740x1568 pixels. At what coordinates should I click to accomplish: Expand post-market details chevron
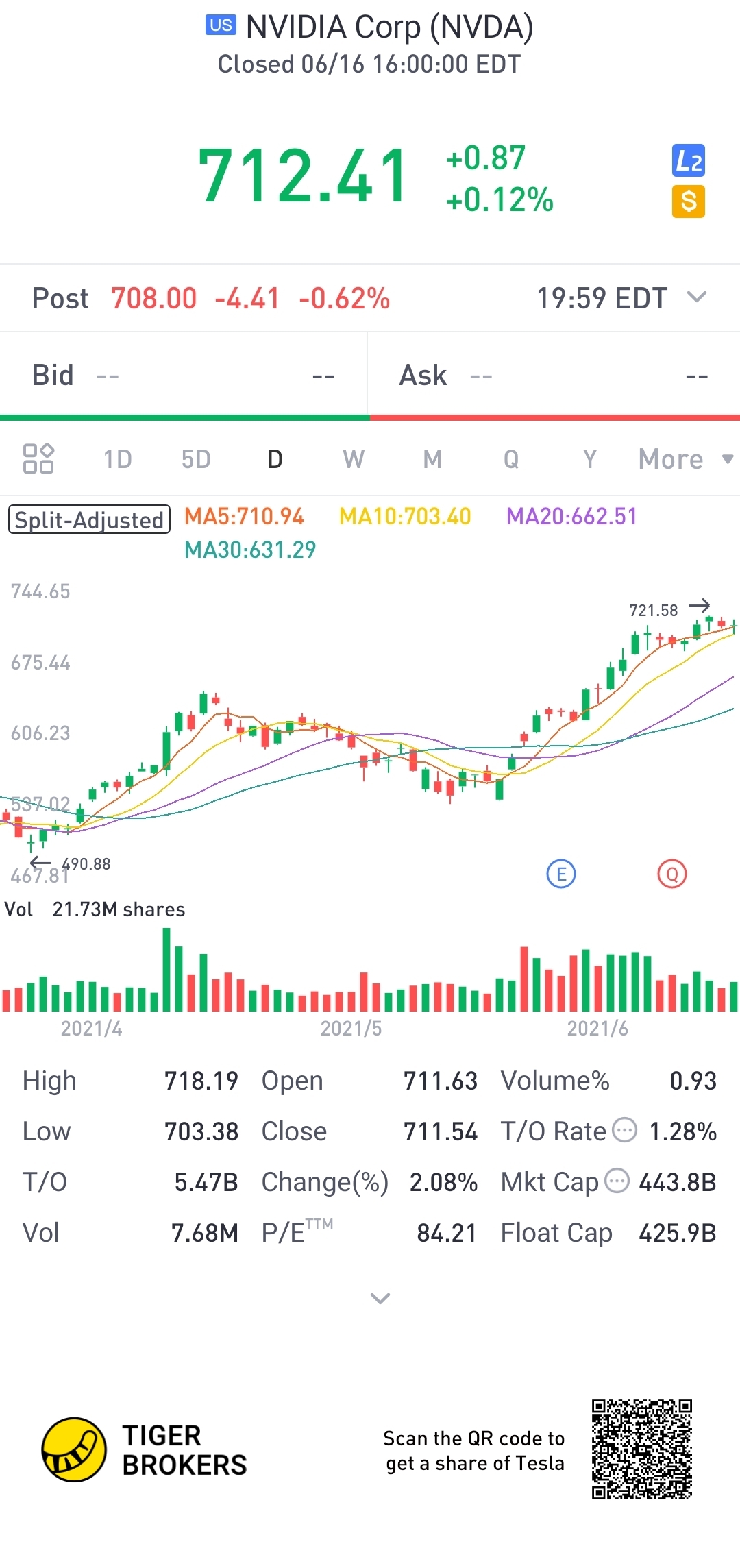(x=697, y=297)
